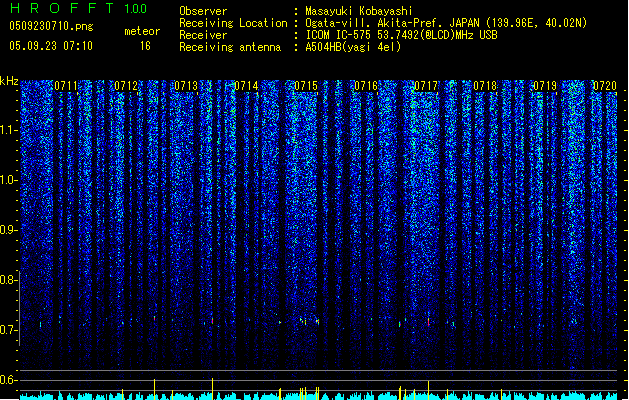Click the Receiving antenna label
The height and width of the screenshot is (400, 629).
230,47
